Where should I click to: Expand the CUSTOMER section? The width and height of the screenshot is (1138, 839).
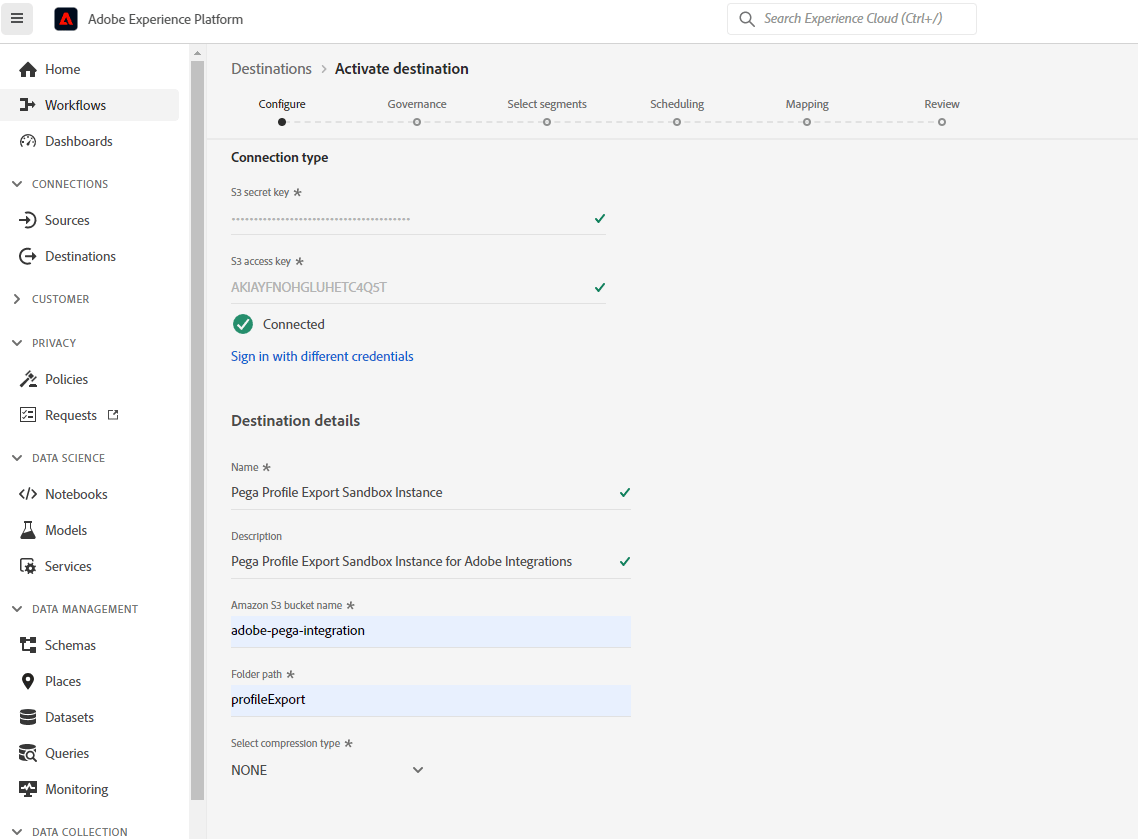(x=15, y=298)
